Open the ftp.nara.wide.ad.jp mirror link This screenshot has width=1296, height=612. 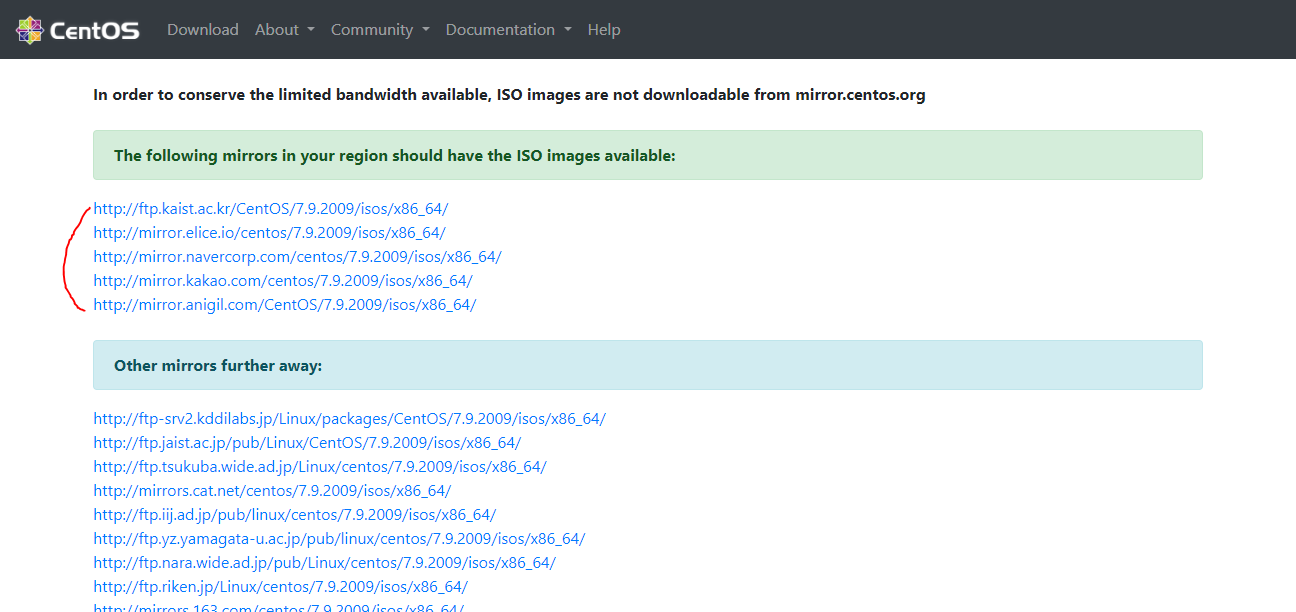pos(324,563)
